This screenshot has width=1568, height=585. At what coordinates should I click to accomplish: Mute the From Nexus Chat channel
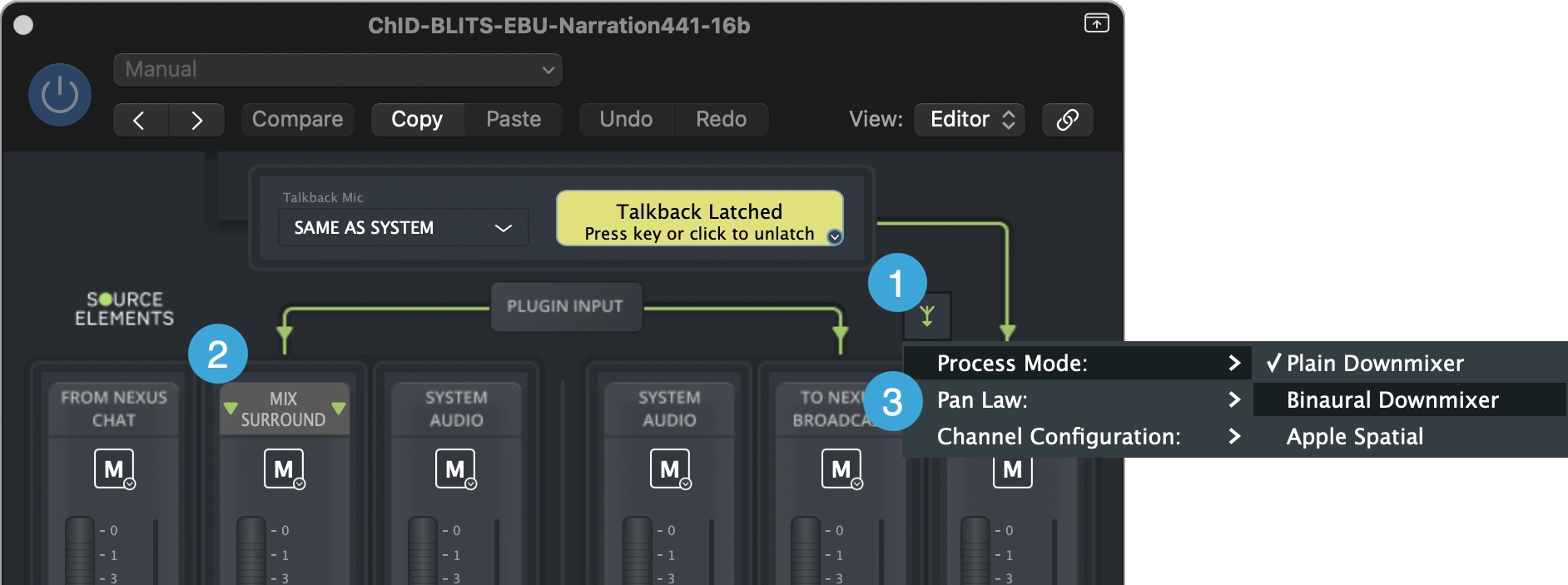pyautogui.click(x=114, y=469)
